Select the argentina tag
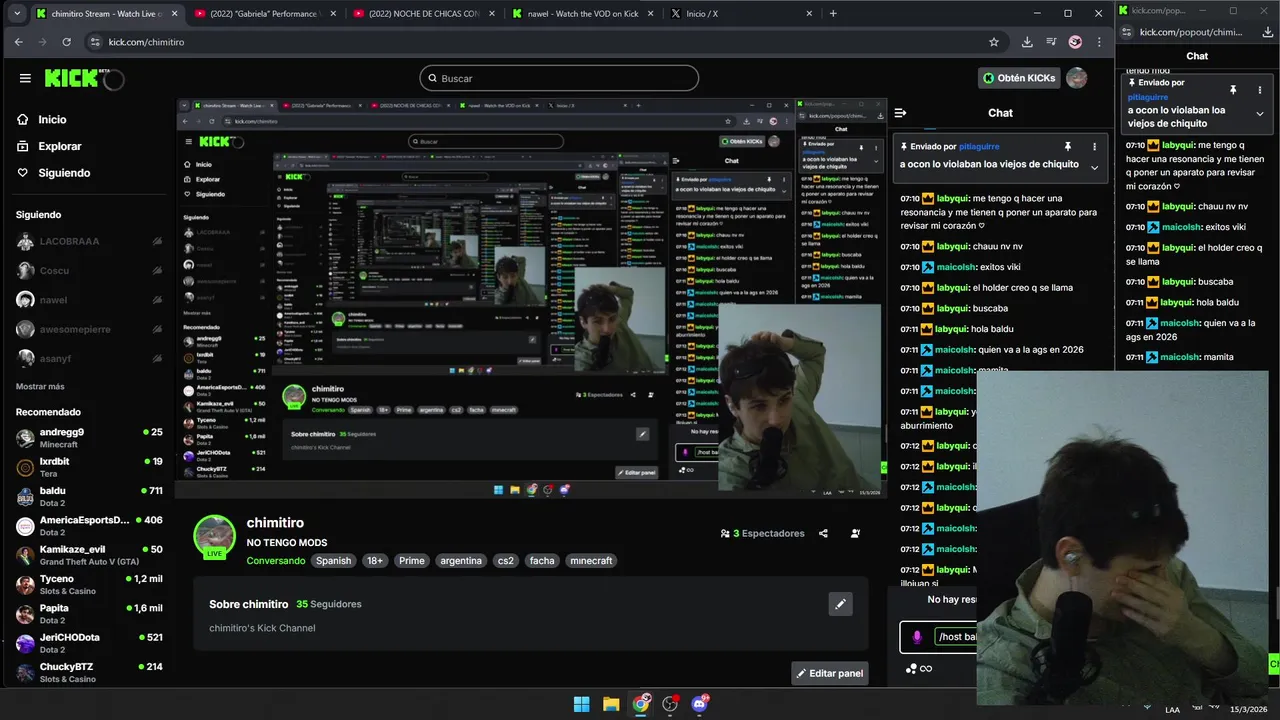 click(x=461, y=561)
